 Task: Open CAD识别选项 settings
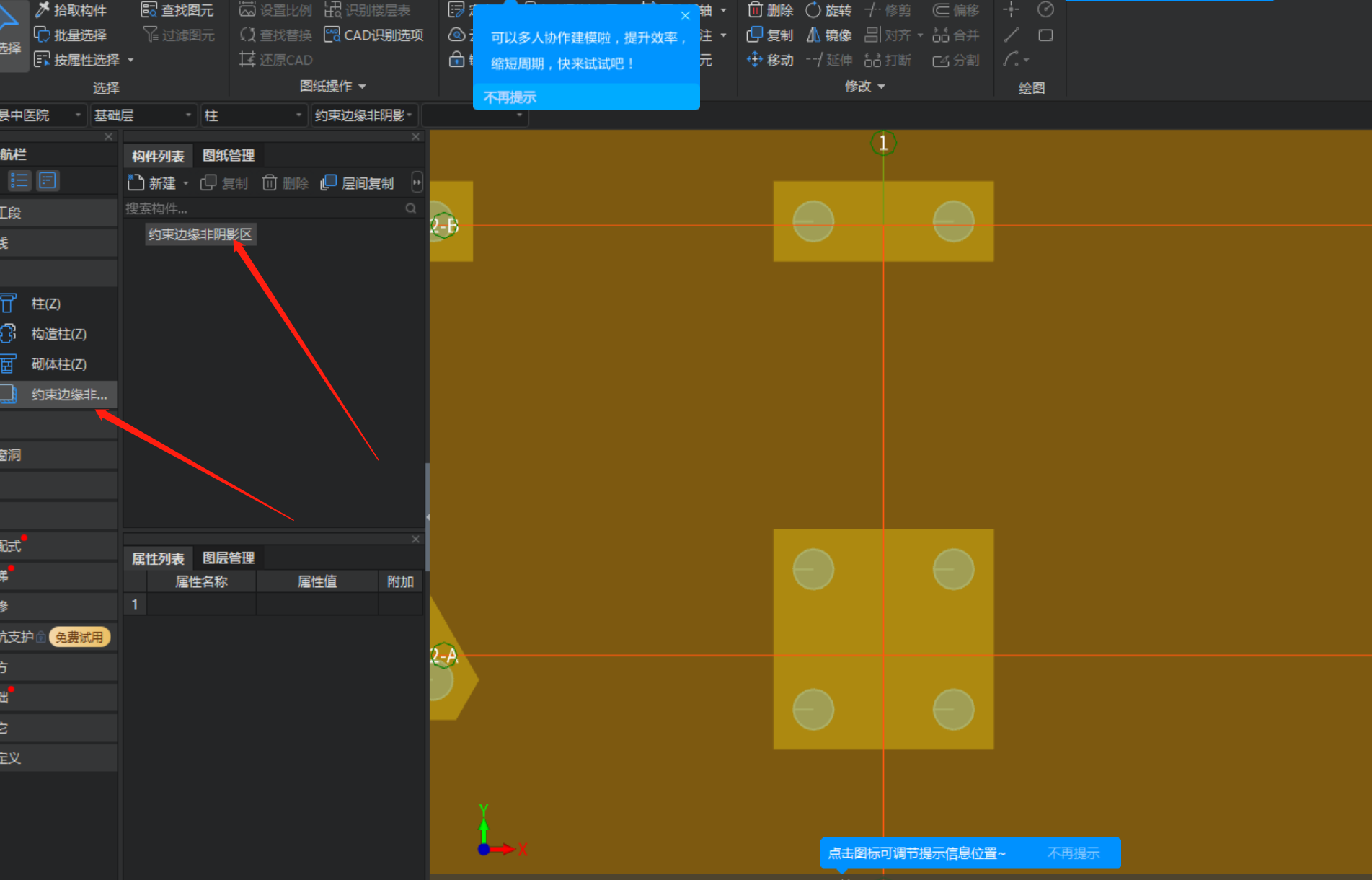pyautogui.click(x=373, y=35)
